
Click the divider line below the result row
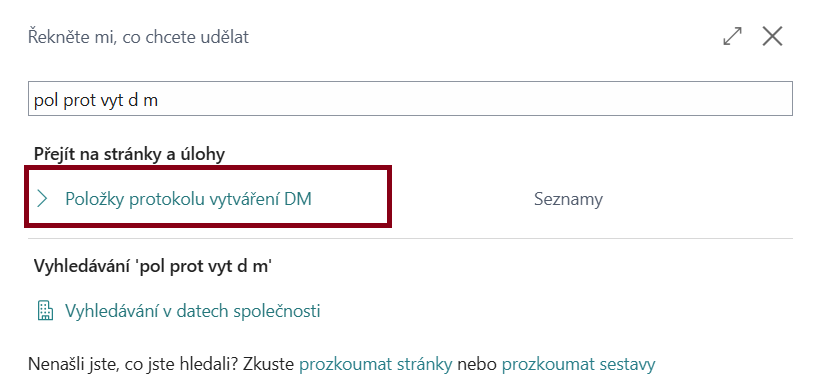410,238
